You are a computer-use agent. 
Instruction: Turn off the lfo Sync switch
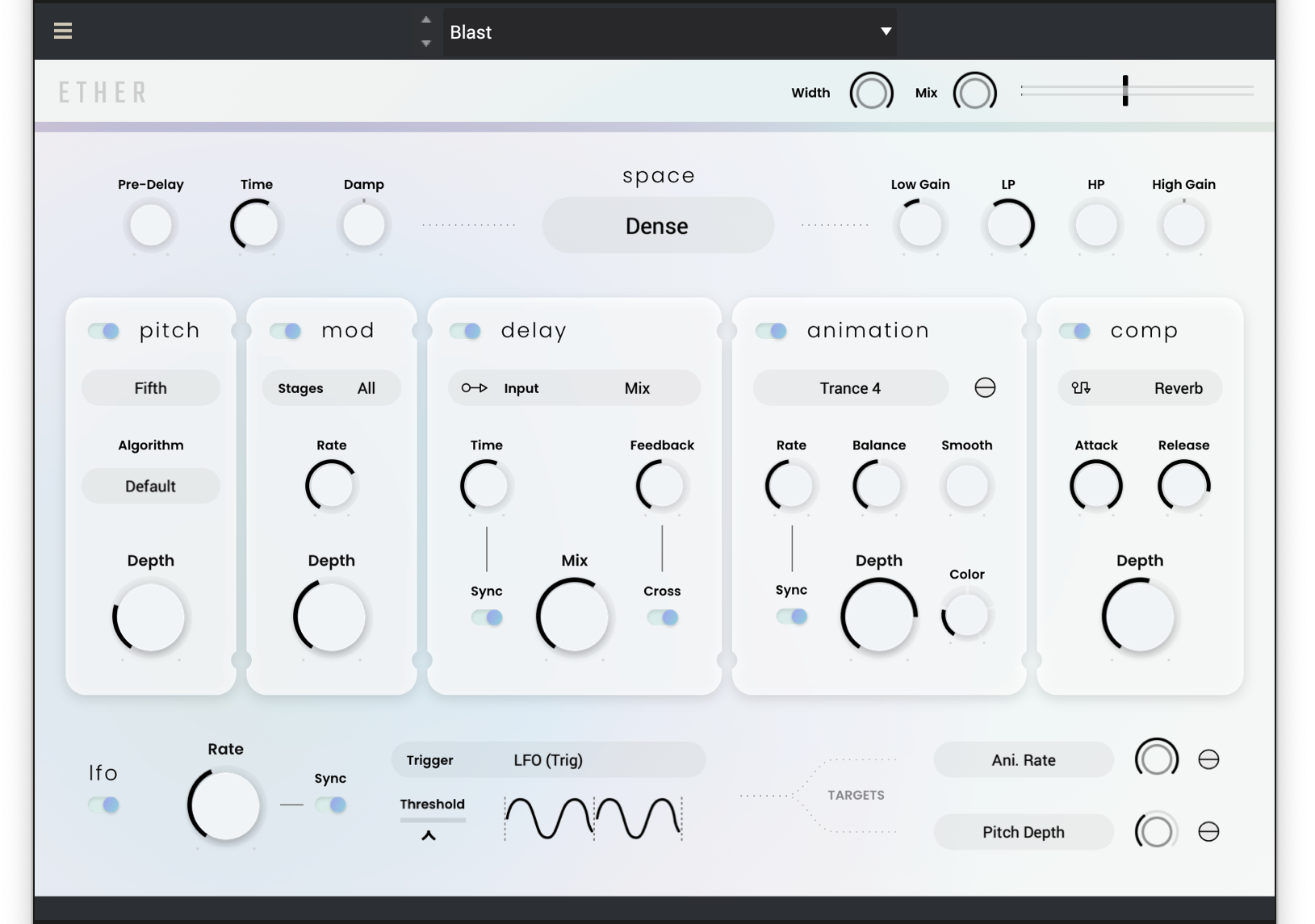tap(331, 805)
